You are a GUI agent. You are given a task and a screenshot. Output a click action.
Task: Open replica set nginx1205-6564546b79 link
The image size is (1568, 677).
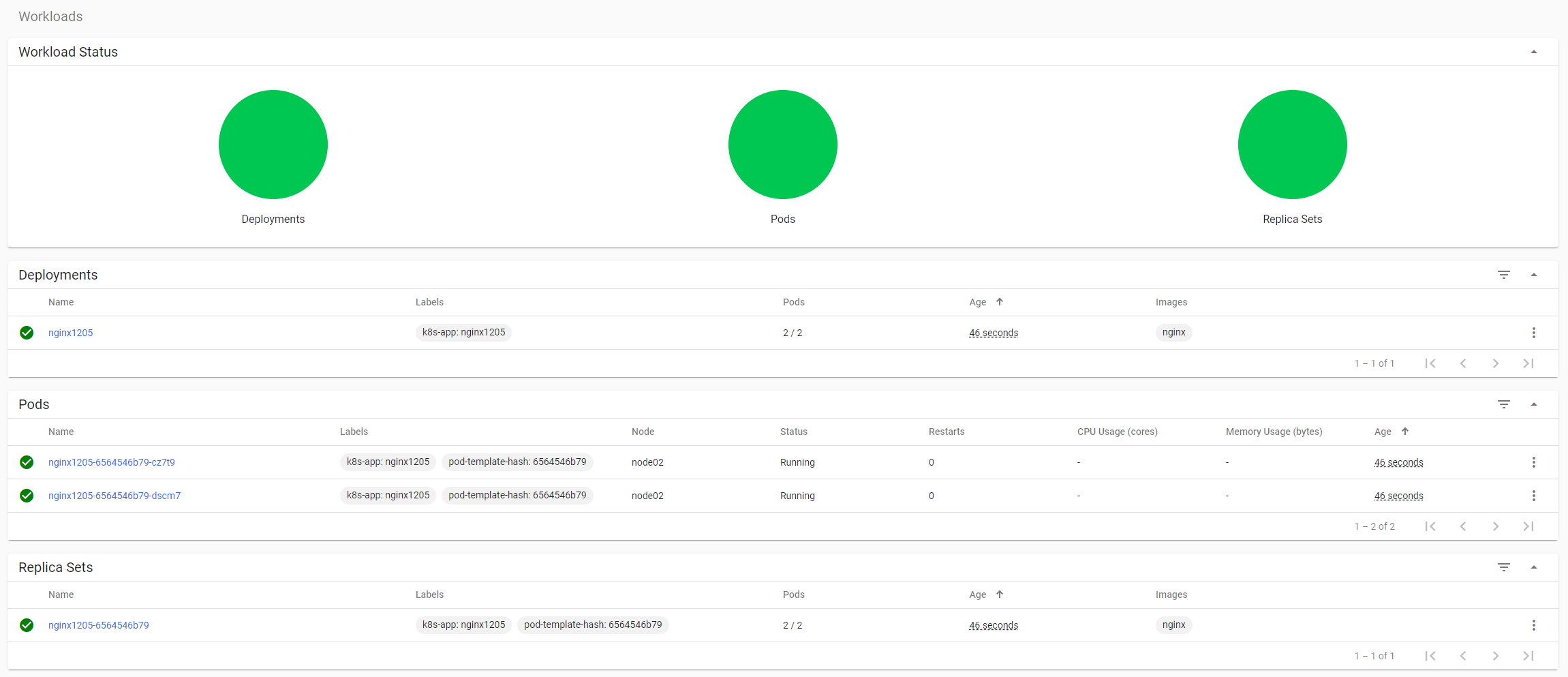point(99,625)
